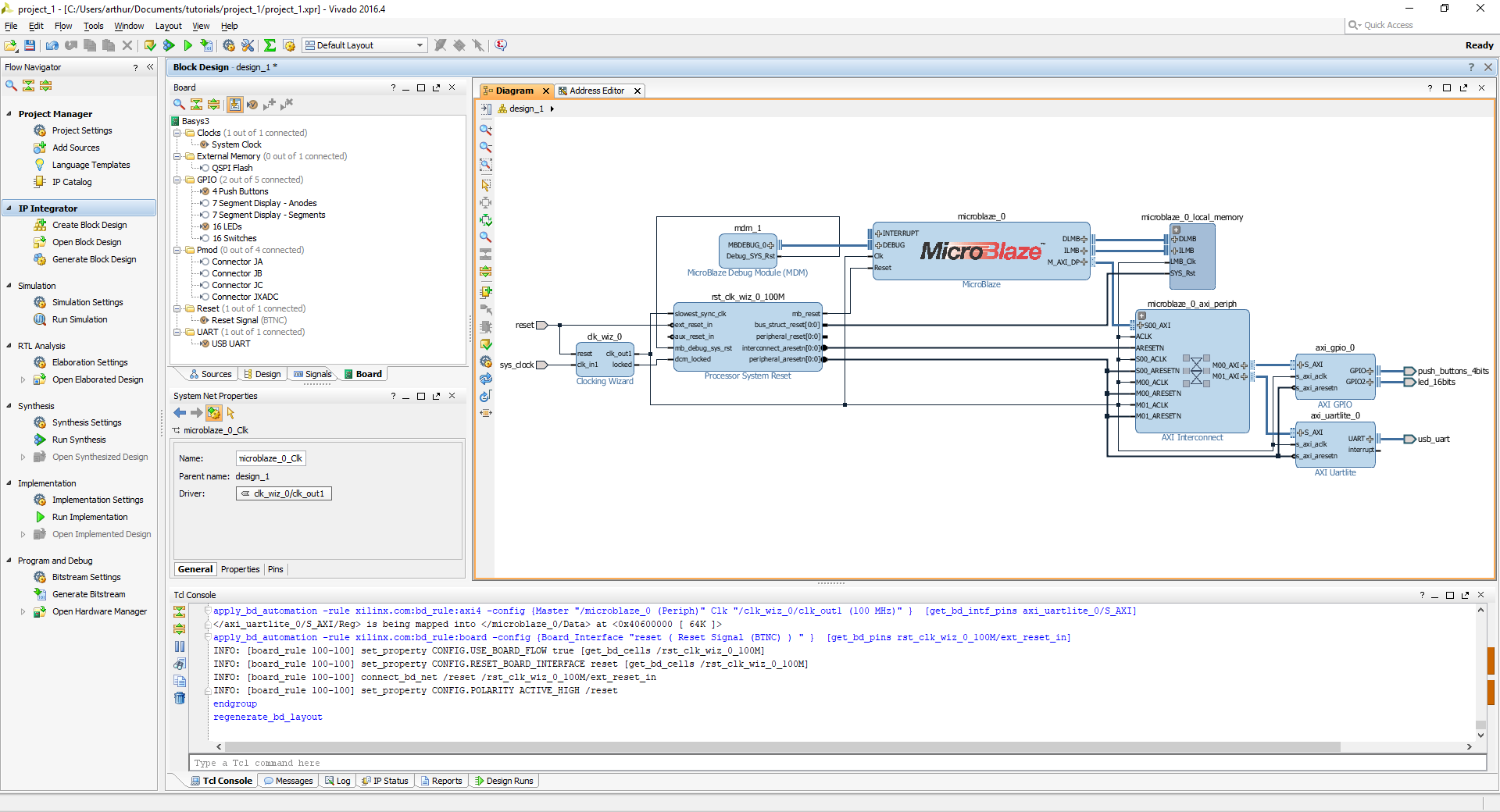
Task: Click the Add IP icon in diagram toolbar
Action: [x=486, y=292]
